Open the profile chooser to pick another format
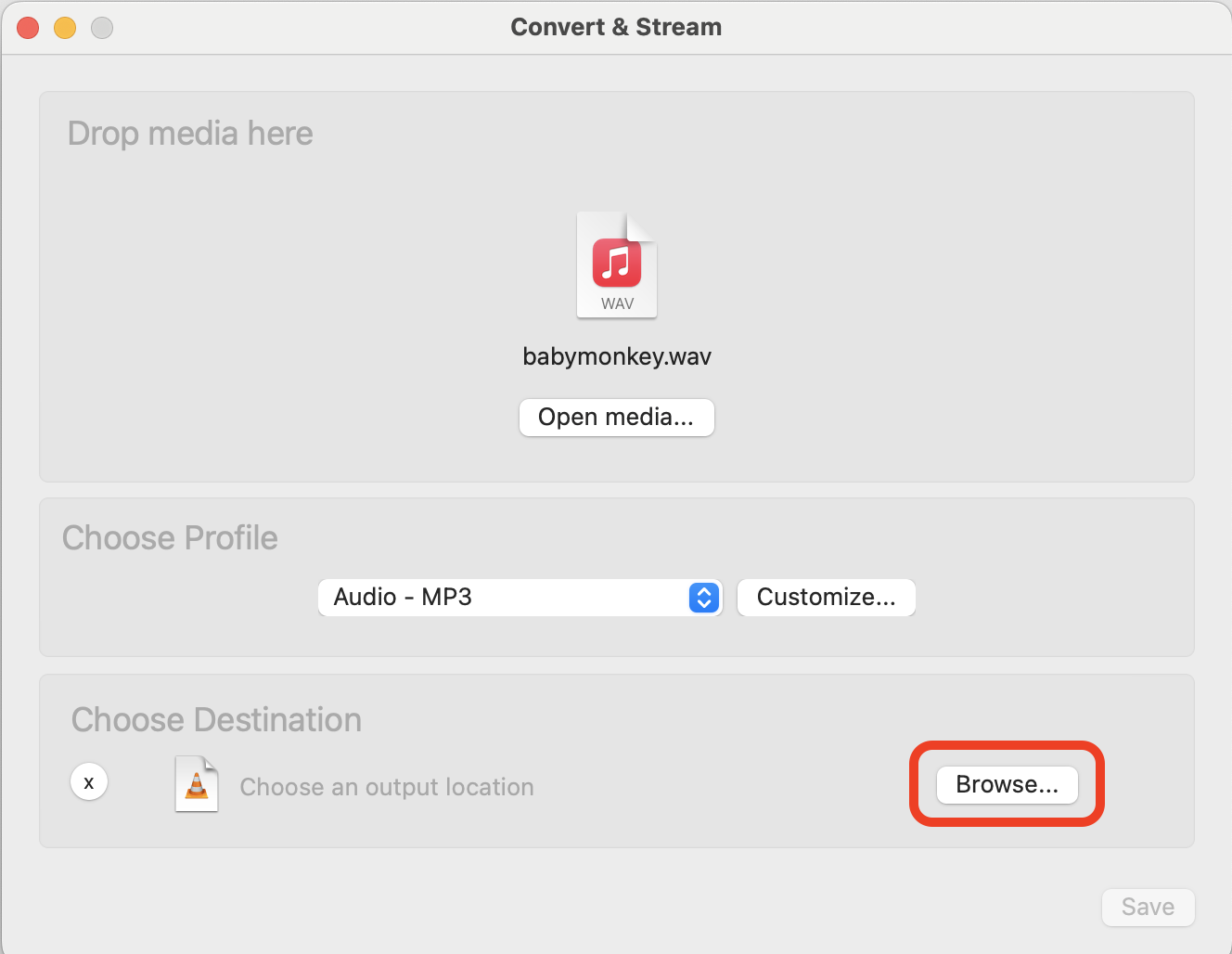The height and width of the screenshot is (954, 1232). click(x=520, y=598)
